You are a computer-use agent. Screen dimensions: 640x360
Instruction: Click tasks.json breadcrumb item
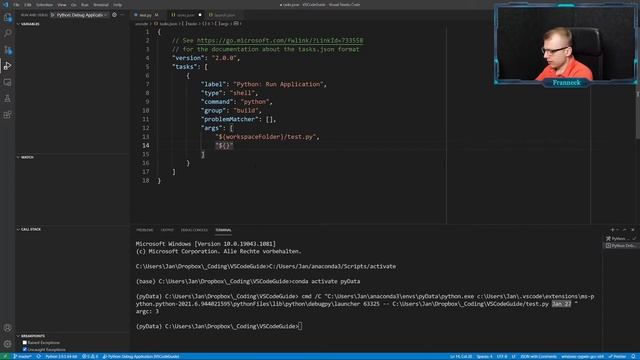point(166,24)
